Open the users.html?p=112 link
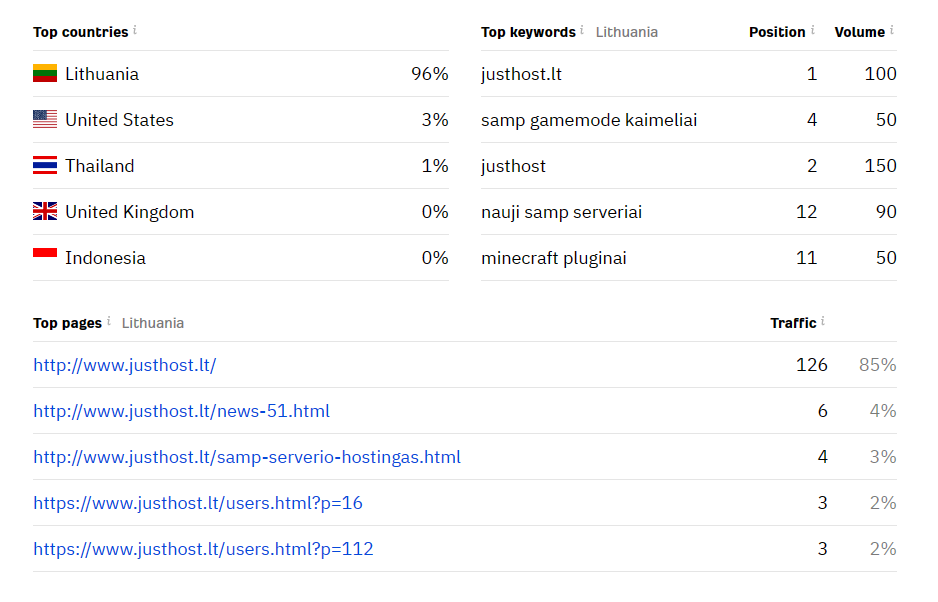The width and height of the screenshot is (938, 602). (203, 549)
